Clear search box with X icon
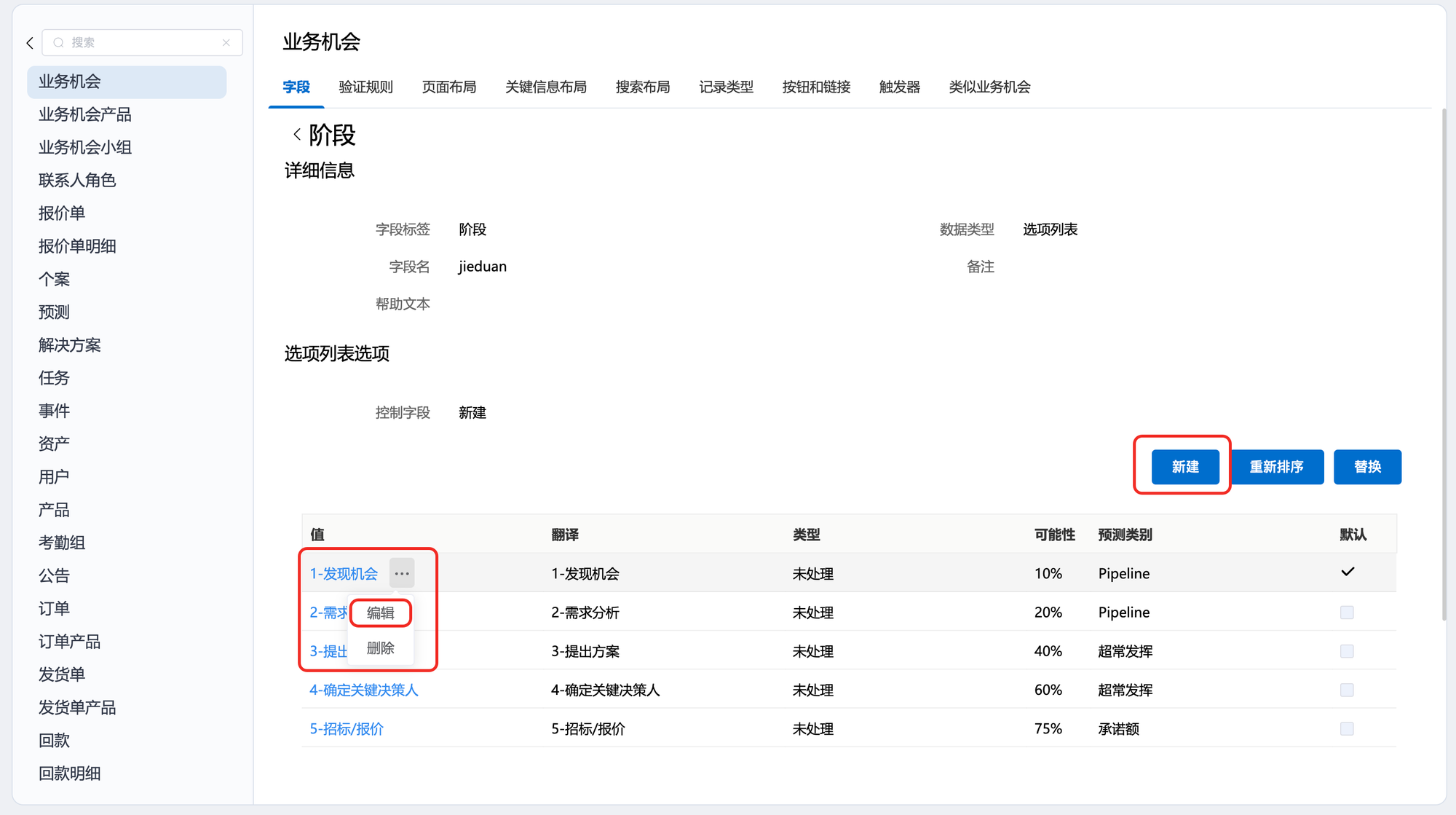The width and height of the screenshot is (1456, 815). (226, 43)
